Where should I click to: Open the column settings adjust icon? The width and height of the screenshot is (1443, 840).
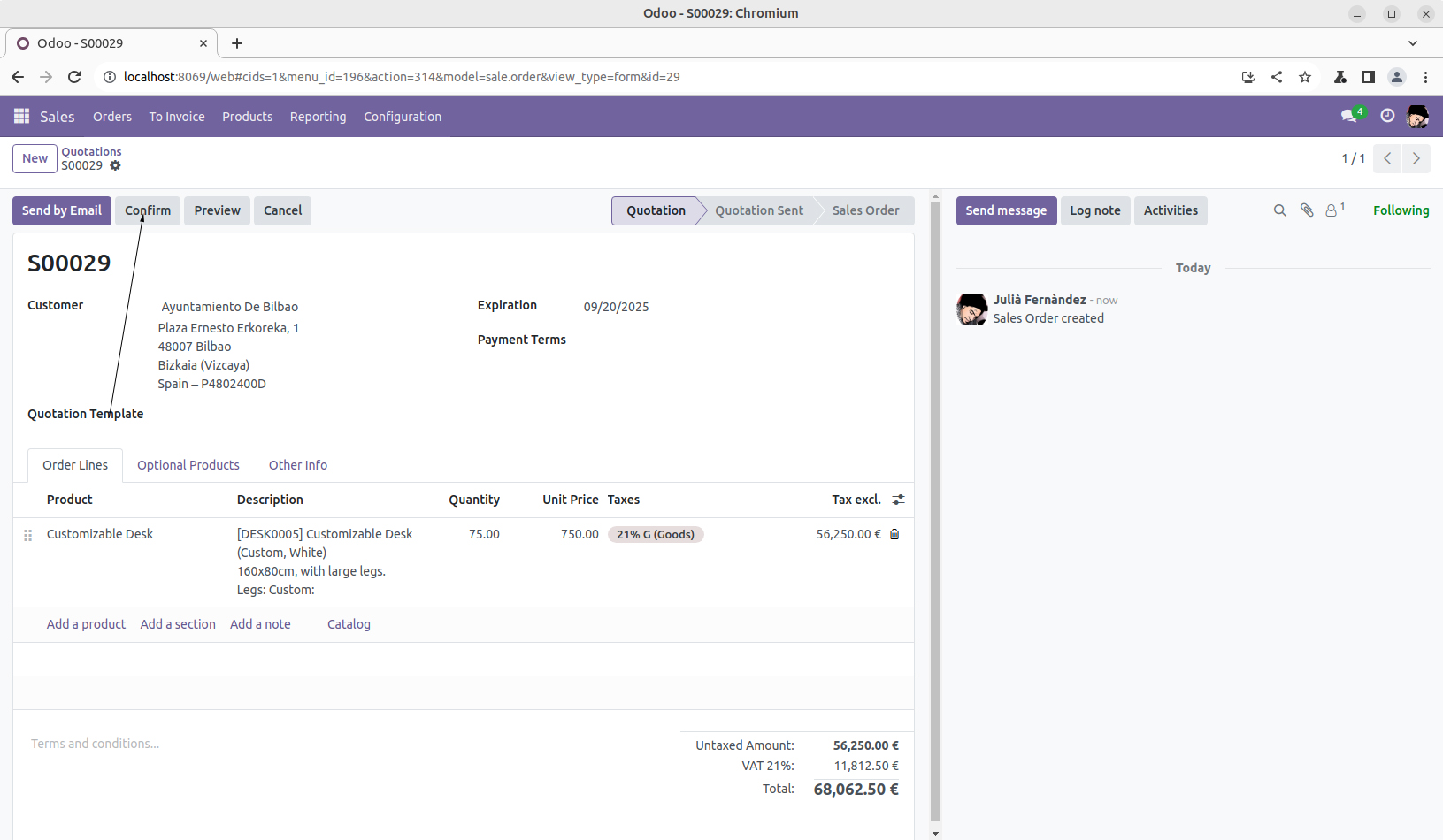click(898, 500)
